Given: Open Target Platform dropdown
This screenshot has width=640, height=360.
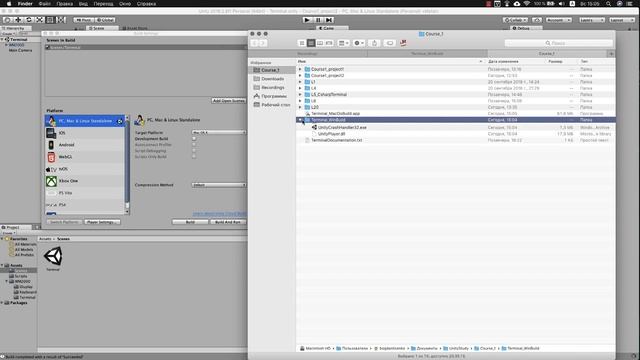Looking at the screenshot, I should 219,133.
